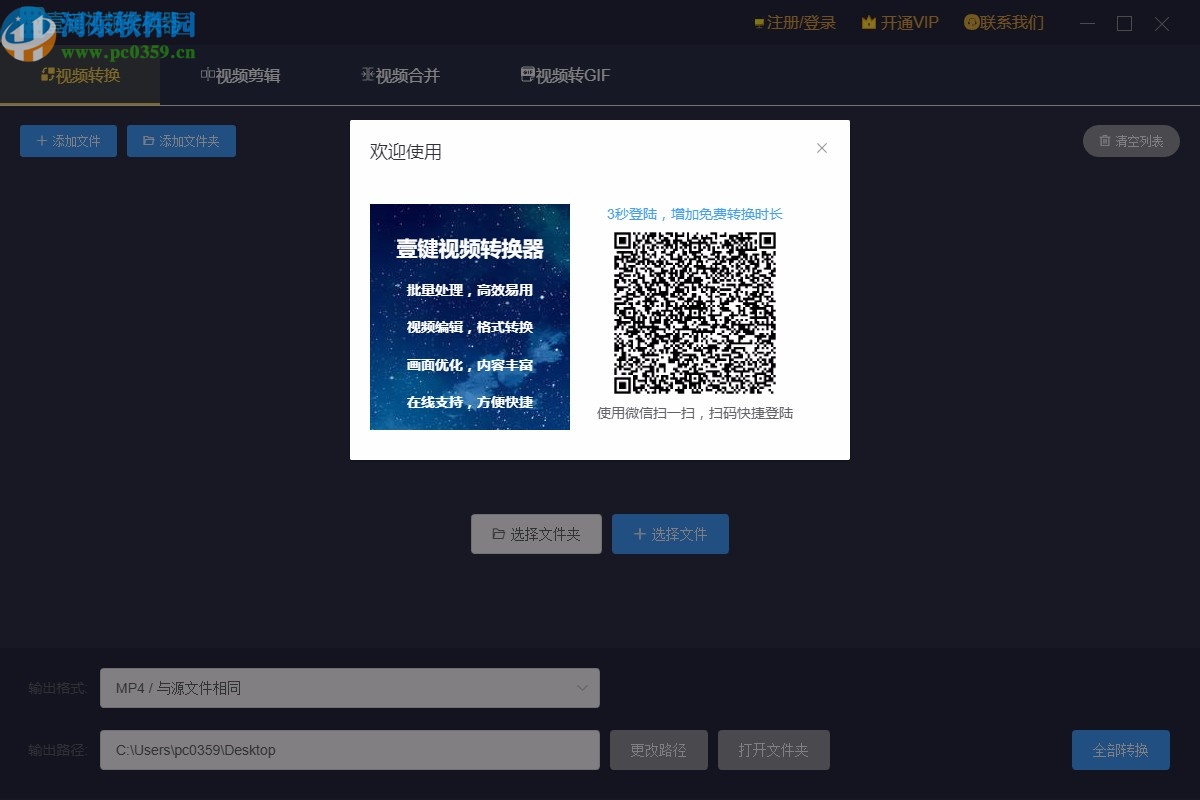Click the 开通VIP crown link
This screenshot has width=1200, height=800.
900,22
